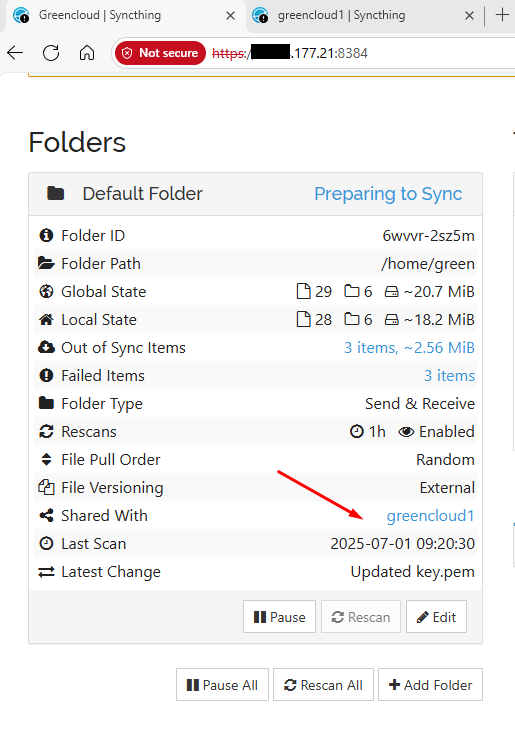Click the Folder ID info icon
The height and width of the screenshot is (743, 515).
46,235
